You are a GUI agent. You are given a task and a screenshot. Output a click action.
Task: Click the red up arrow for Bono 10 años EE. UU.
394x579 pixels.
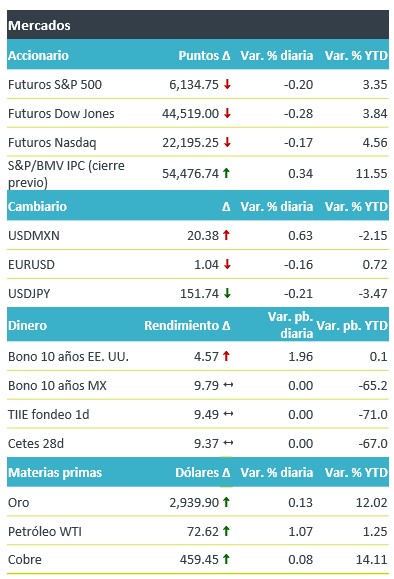[x=226, y=356]
